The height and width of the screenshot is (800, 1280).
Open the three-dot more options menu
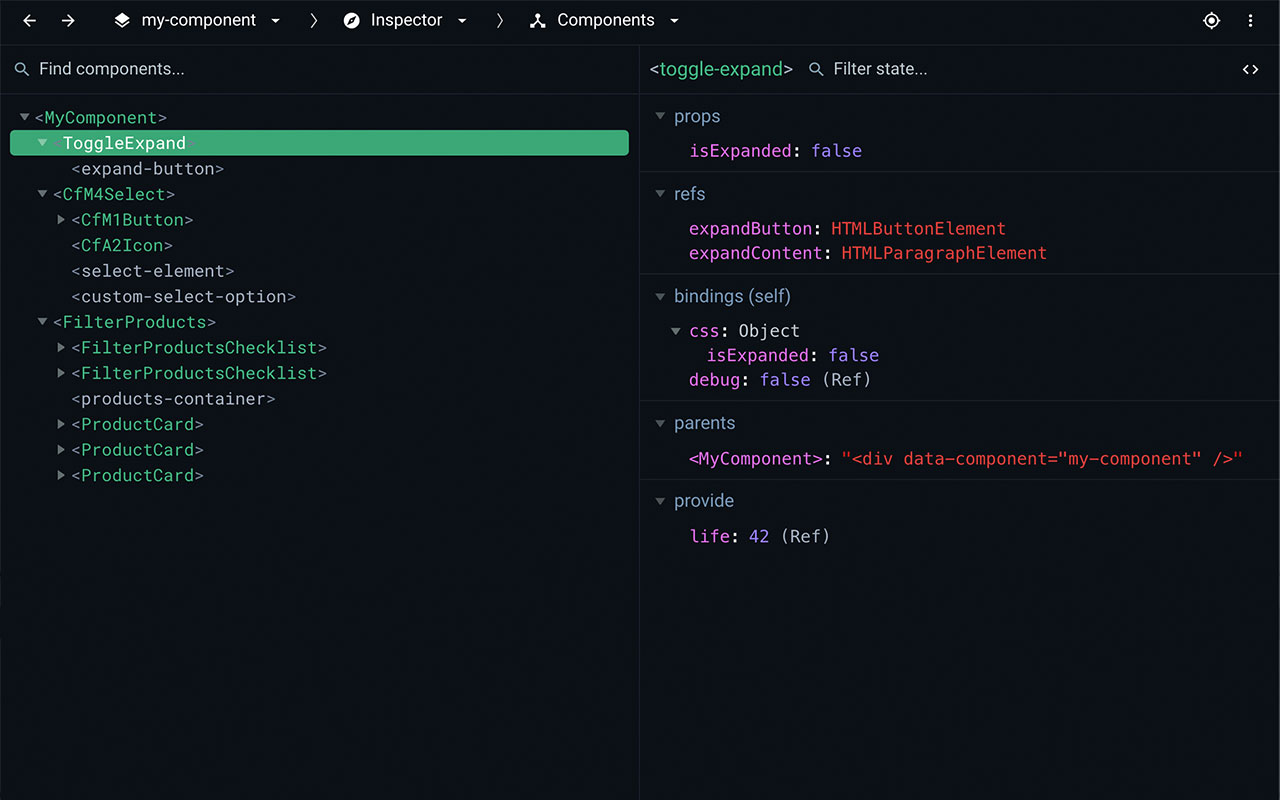[x=1250, y=20]
